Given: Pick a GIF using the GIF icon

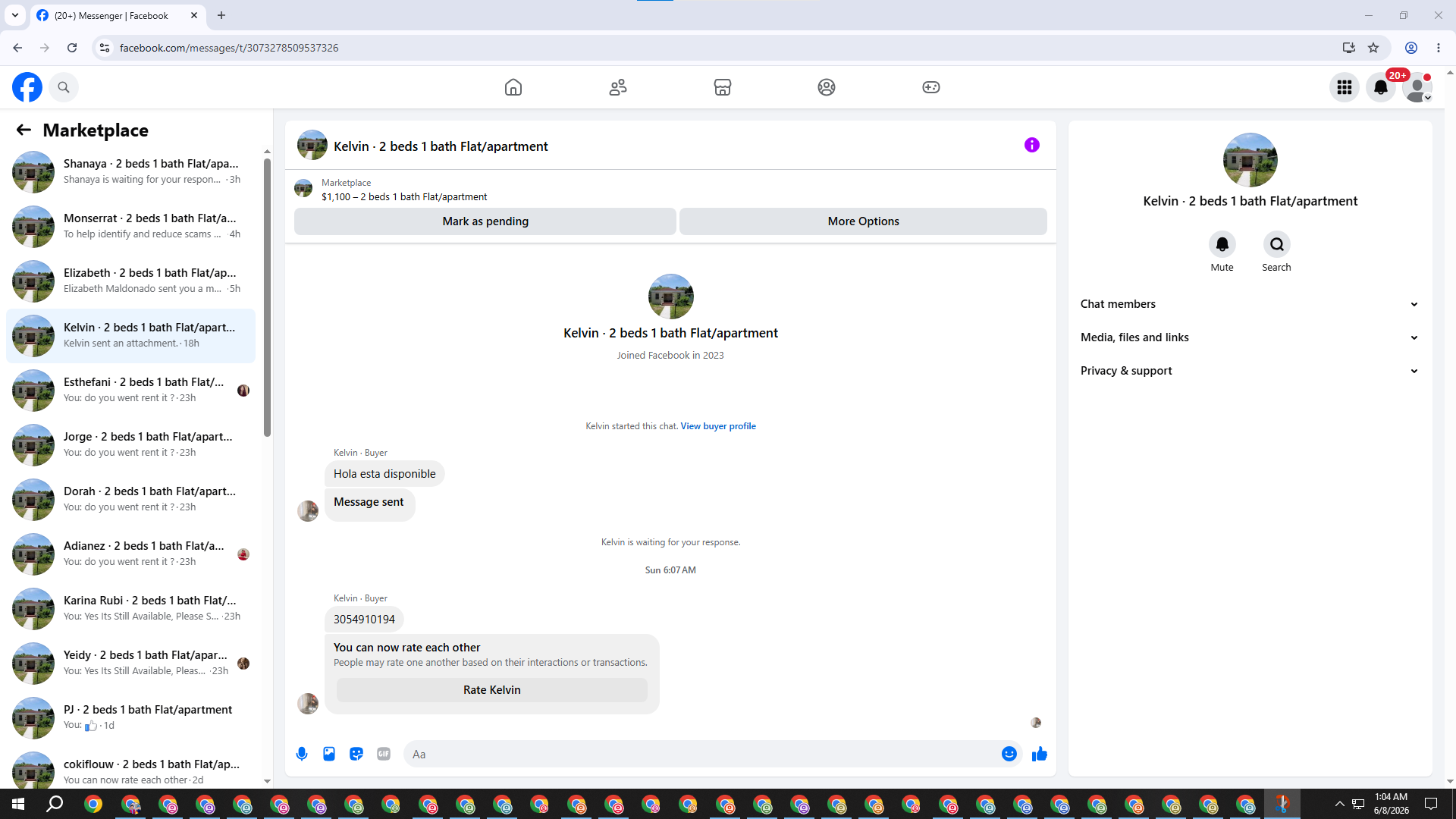Looking at the screenshot, I should 384,754.
